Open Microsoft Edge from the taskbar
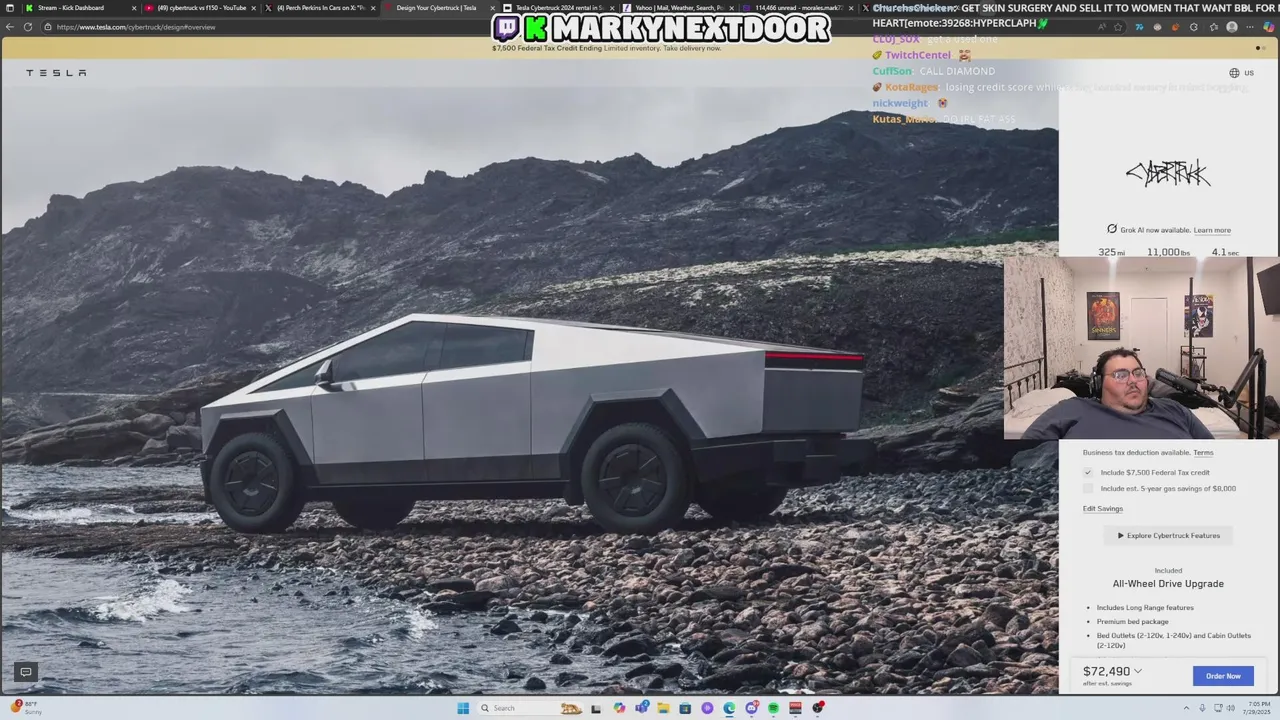 (x=729, y=708)
